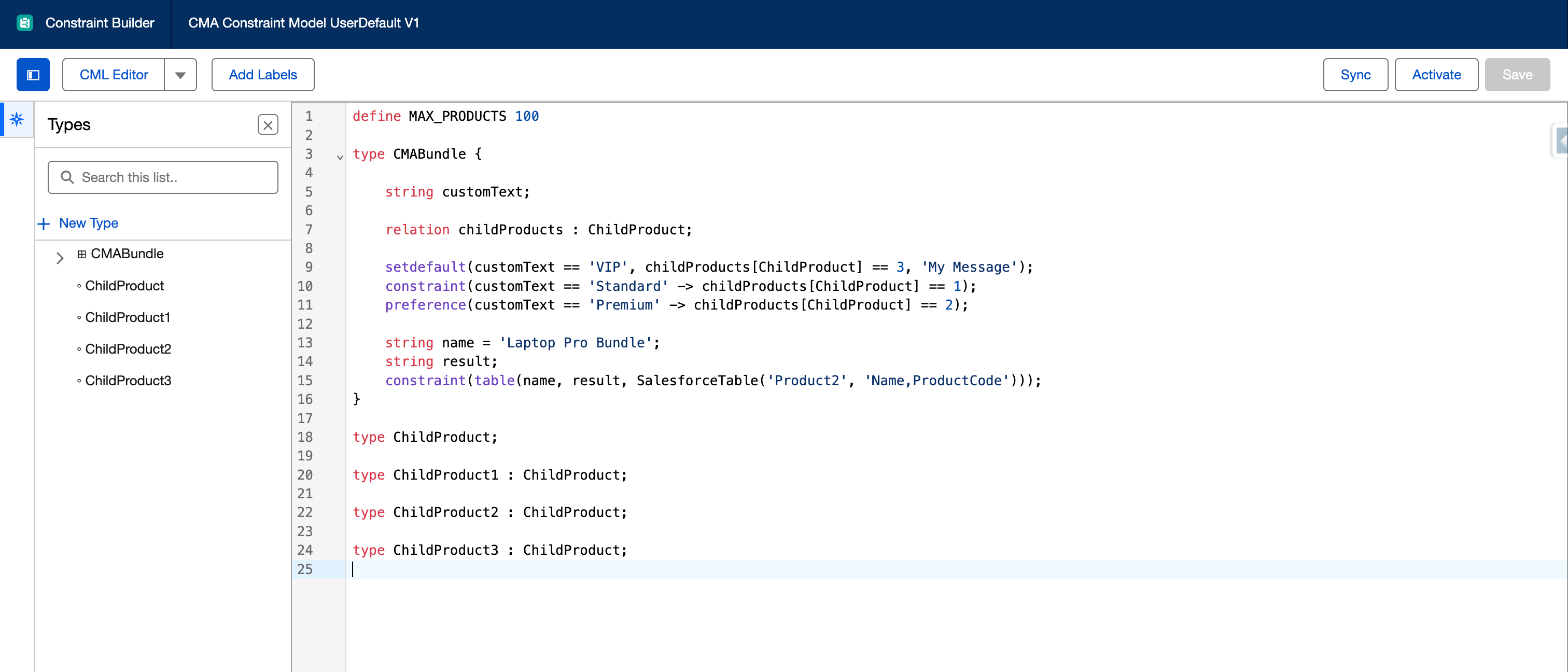Click the CML Editor button
Image resolution: width=1568 pixels, height=672 pixels.
click(114, 75)
